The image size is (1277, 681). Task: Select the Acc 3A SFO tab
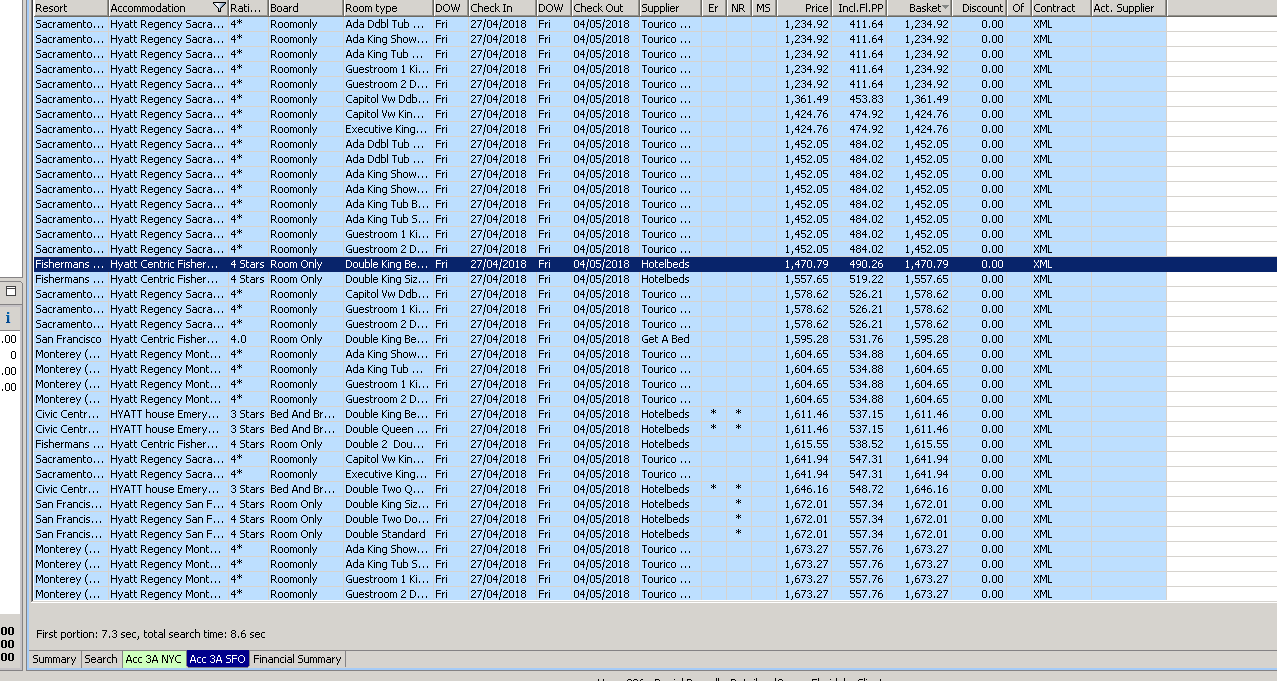pyautogui.click(x=218, y=659)
